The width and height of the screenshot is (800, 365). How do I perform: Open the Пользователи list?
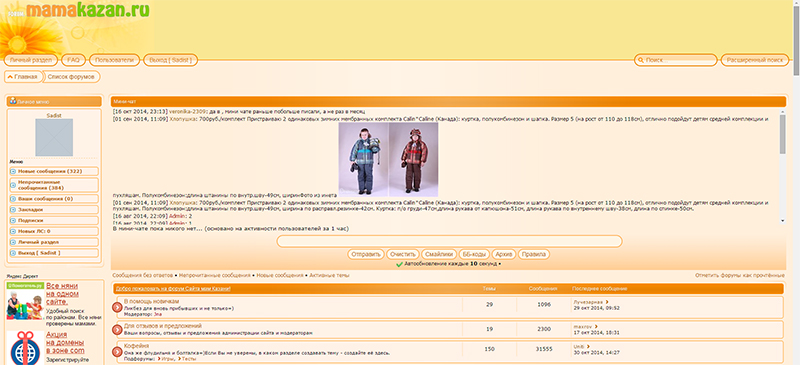[x=114, y=60]
